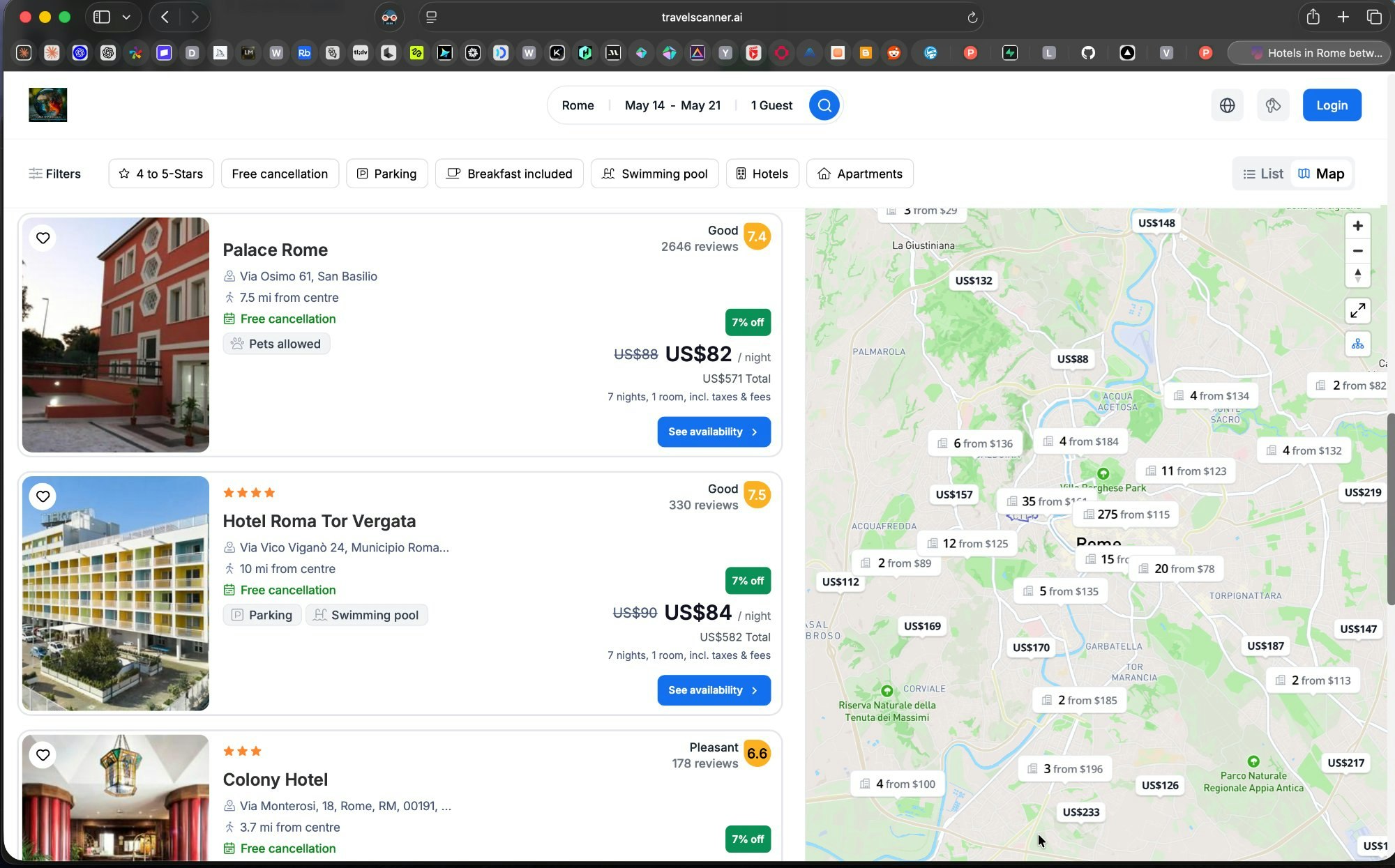Reset map bearing with the compass control
Screen dimensions: 1395x868
(1358, 276)
